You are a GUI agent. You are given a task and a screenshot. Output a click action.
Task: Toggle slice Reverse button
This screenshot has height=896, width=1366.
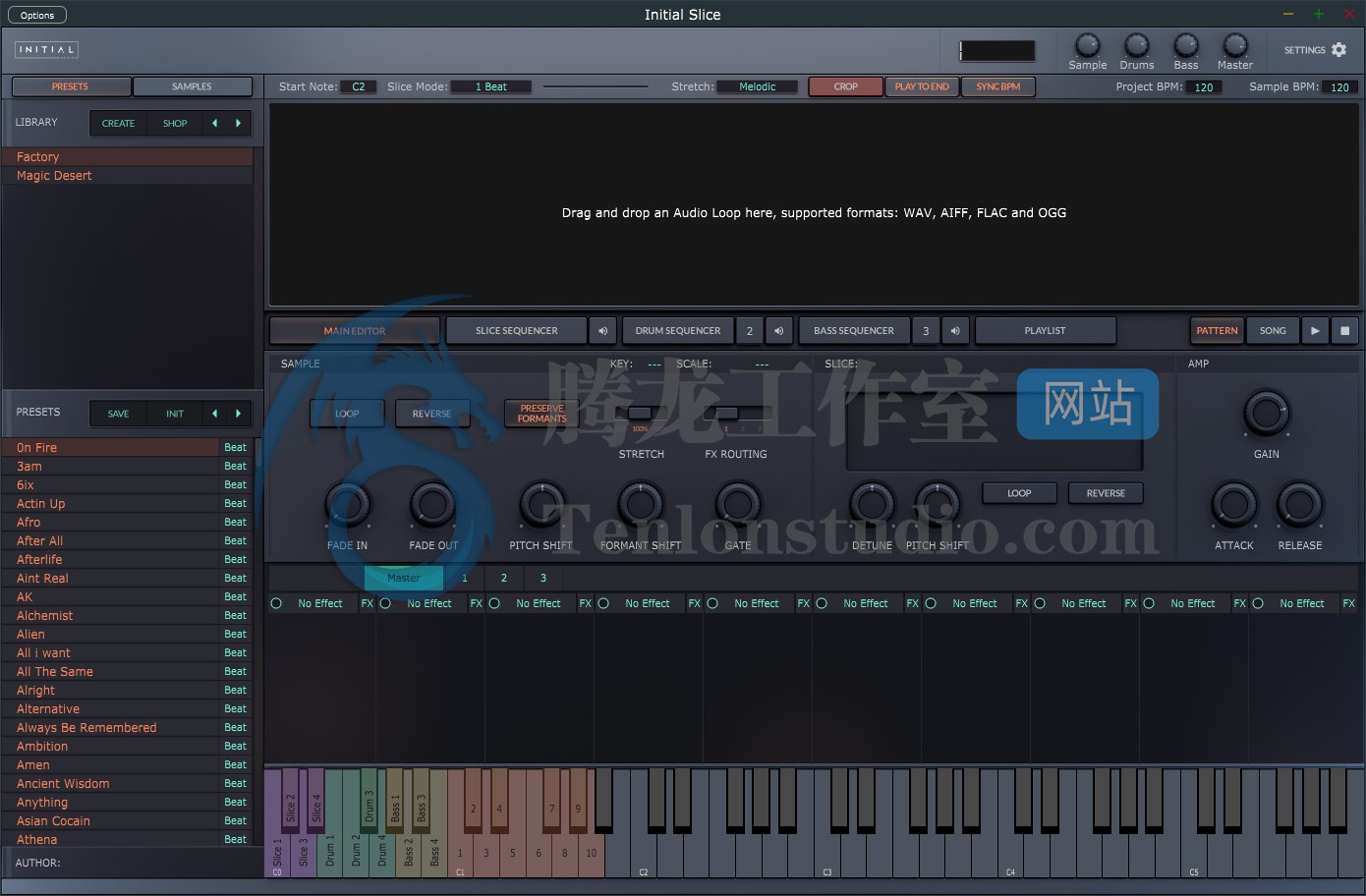1106,493
